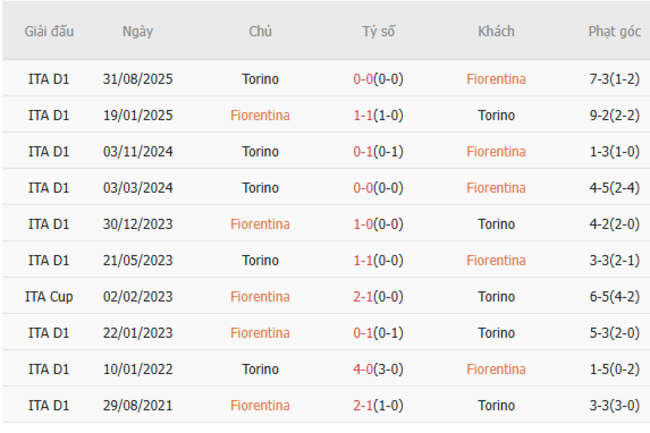The width and height of the screenshot is (650, 433).
Task: Click the corner stat 9-2(2-2)
Action: pos(614,115)
